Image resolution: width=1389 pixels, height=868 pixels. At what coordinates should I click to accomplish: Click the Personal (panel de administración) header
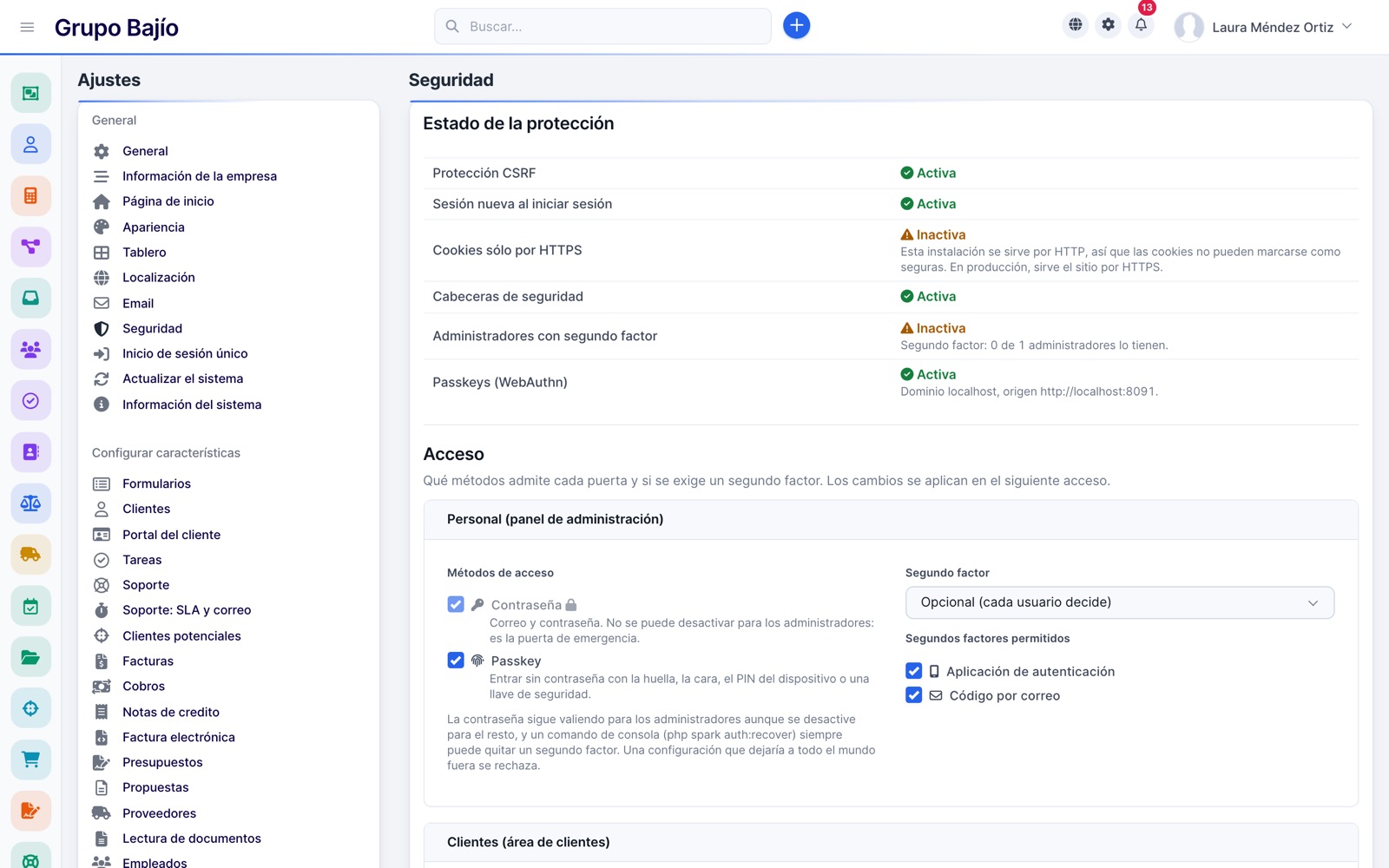(891, 519)
